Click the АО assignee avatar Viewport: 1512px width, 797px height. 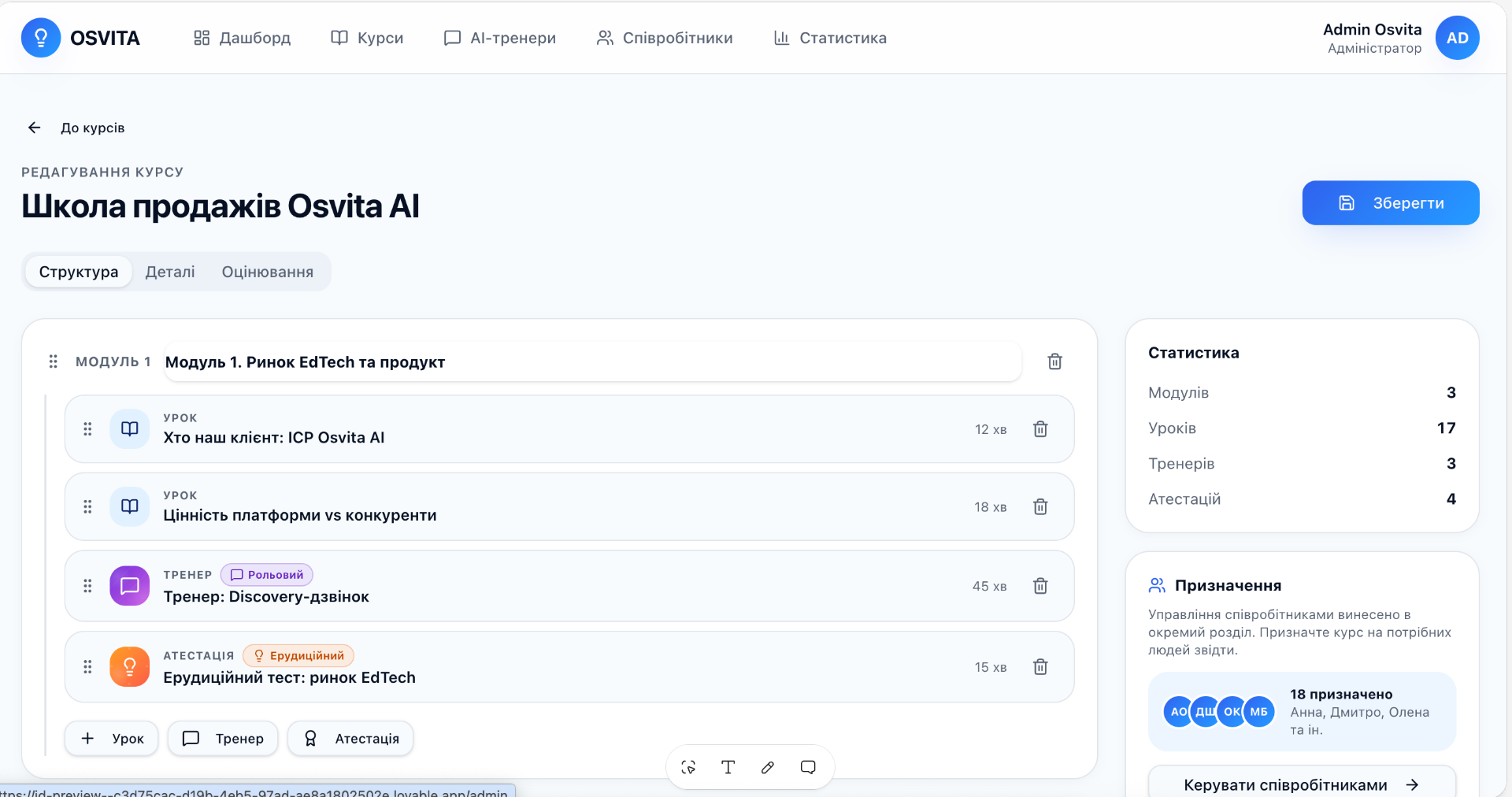(x=1177, y=712)
